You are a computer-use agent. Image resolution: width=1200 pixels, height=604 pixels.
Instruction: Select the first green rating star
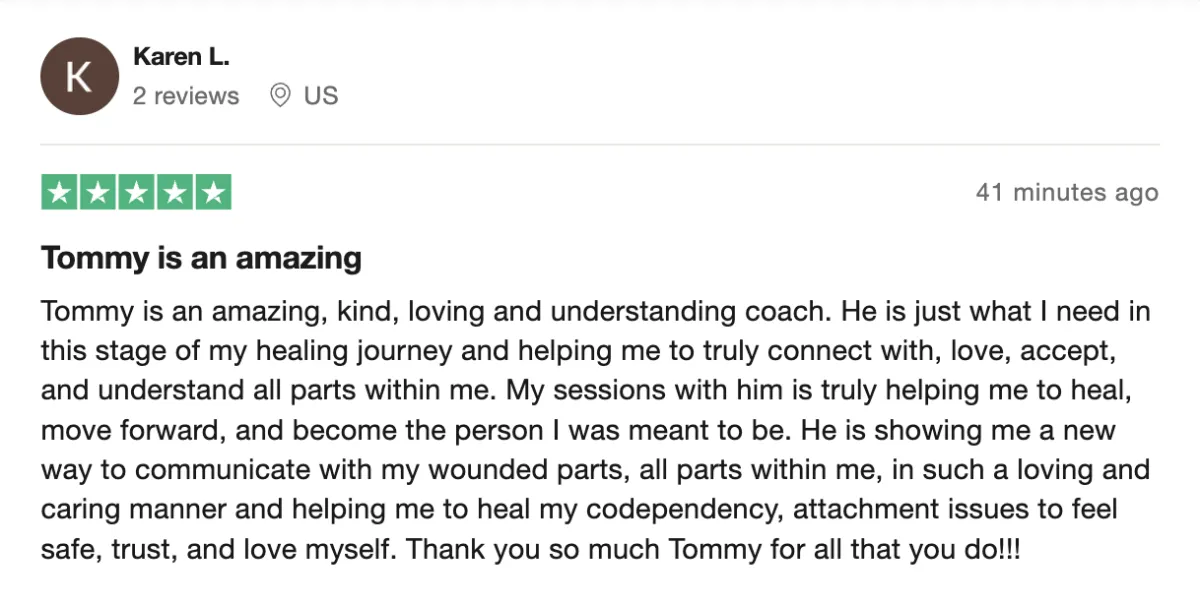(60, 192)
